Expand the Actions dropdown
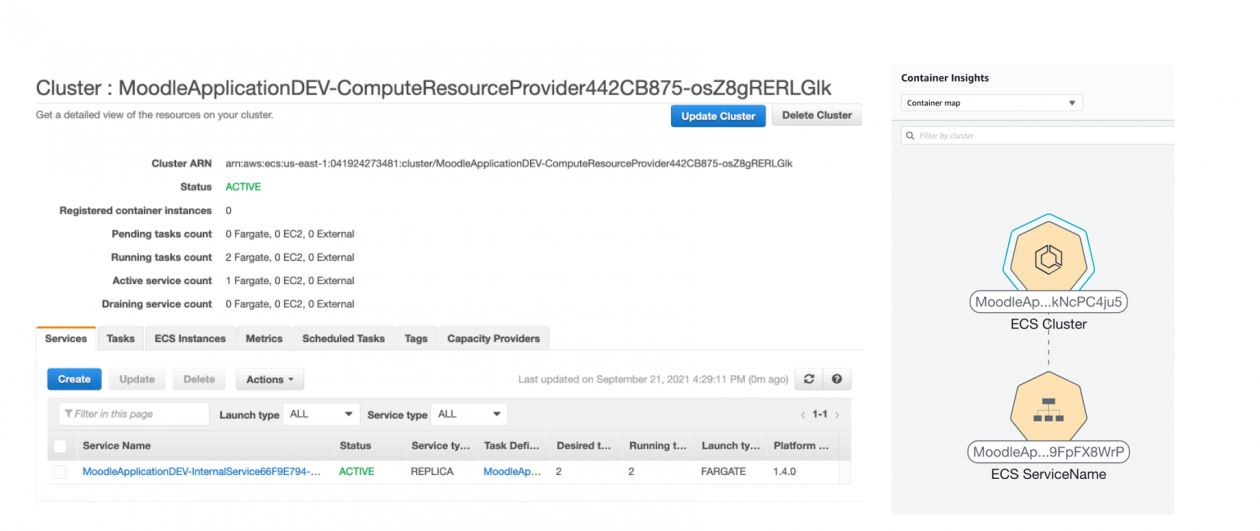This screenshot has width=1260, height=531. (269, 380)
